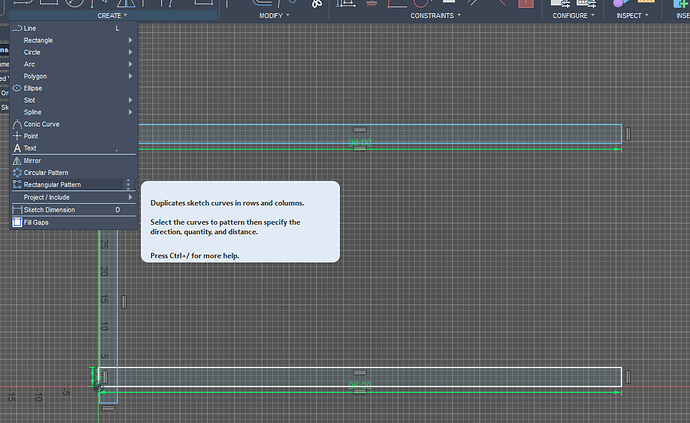690x423 pixels.
Task: Select the Line tool in Create menu
Action: point(30,28)
